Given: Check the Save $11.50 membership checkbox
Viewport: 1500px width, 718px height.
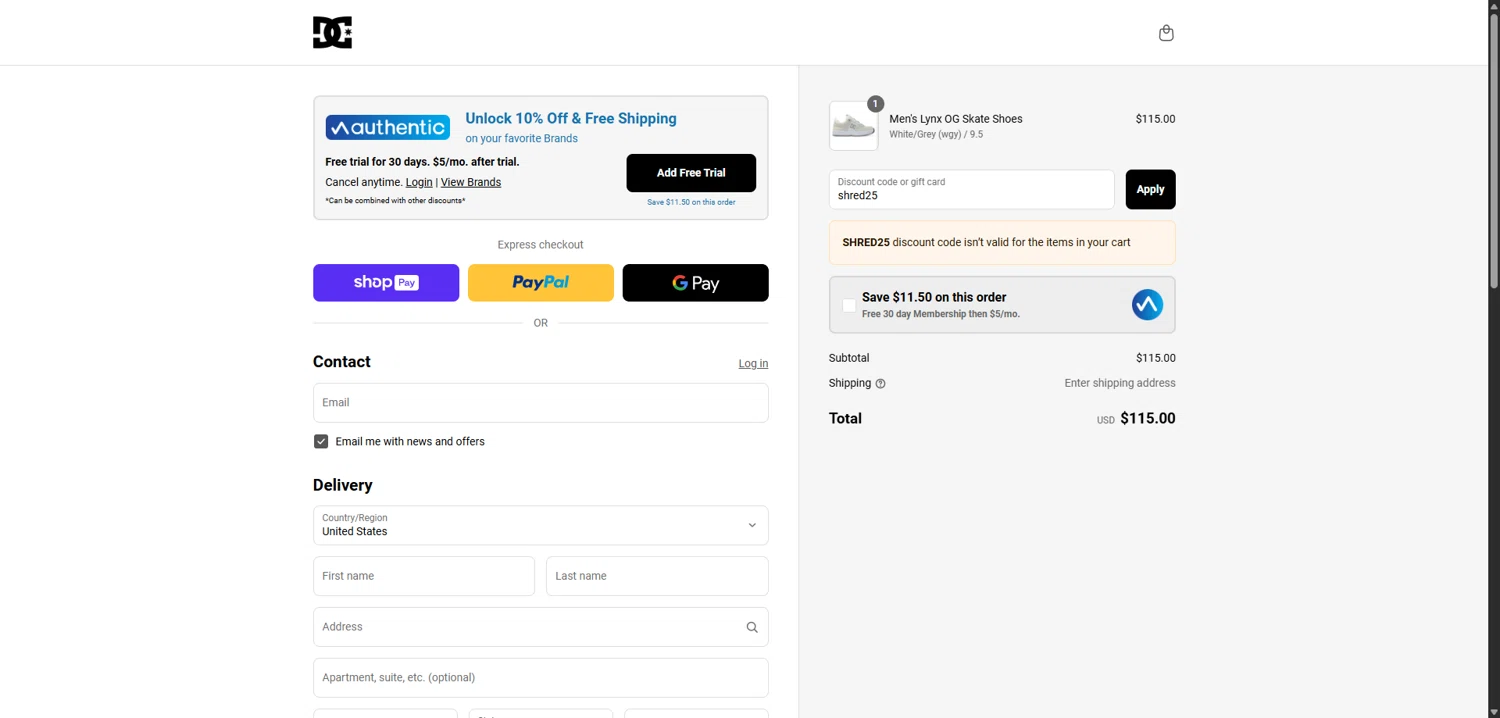Looking at the screenshot, I should tap(849, 305).
